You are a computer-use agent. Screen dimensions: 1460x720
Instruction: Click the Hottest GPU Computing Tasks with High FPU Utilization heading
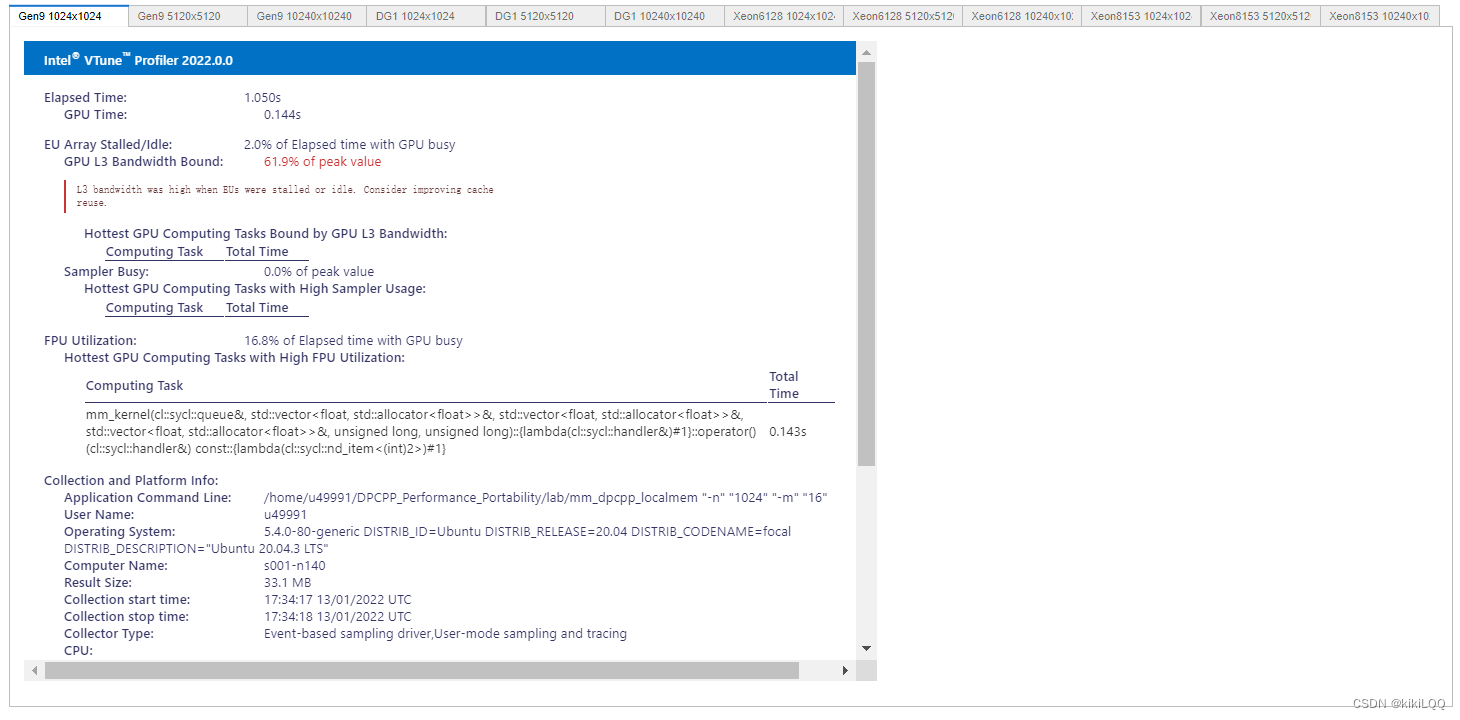[234, 358]
